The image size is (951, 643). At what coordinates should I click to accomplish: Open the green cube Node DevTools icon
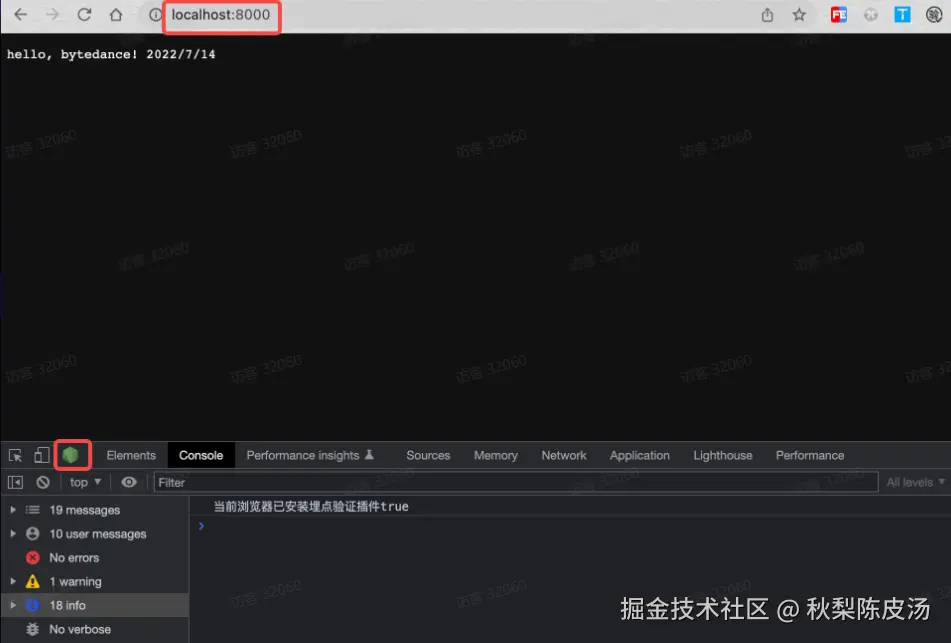pos(71,455)
